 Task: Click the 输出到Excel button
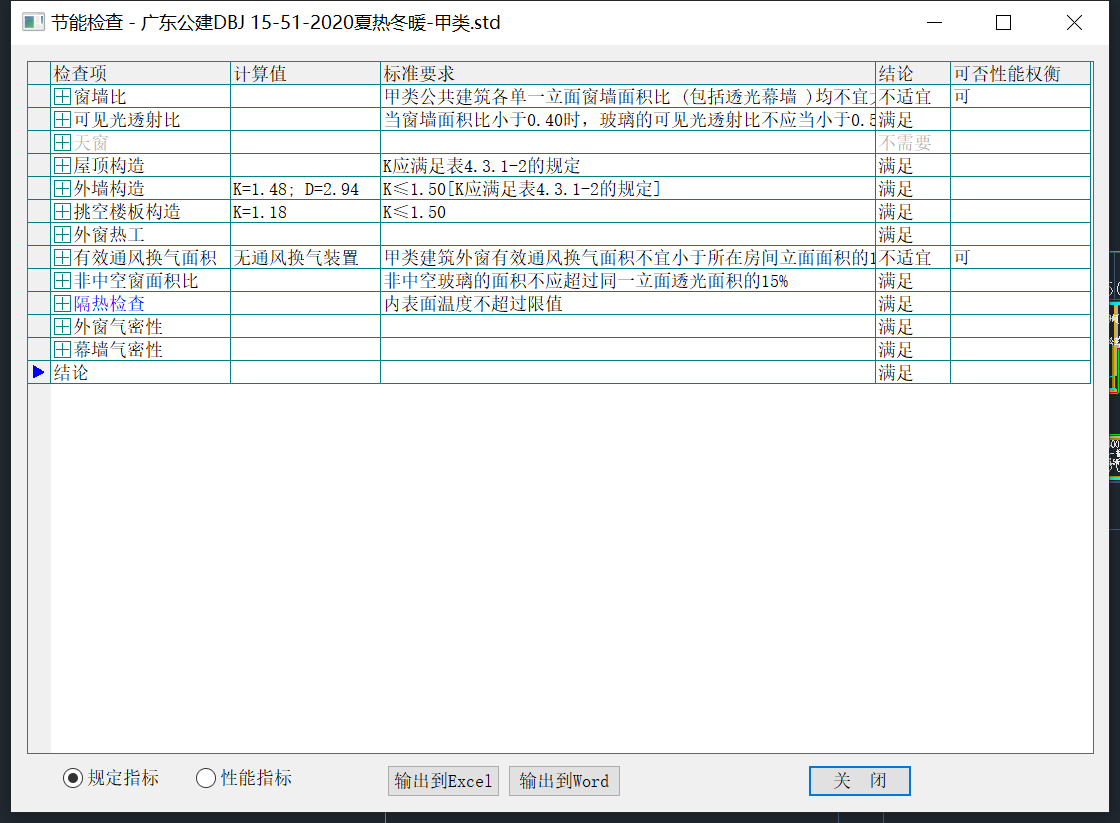pos(444,781)
